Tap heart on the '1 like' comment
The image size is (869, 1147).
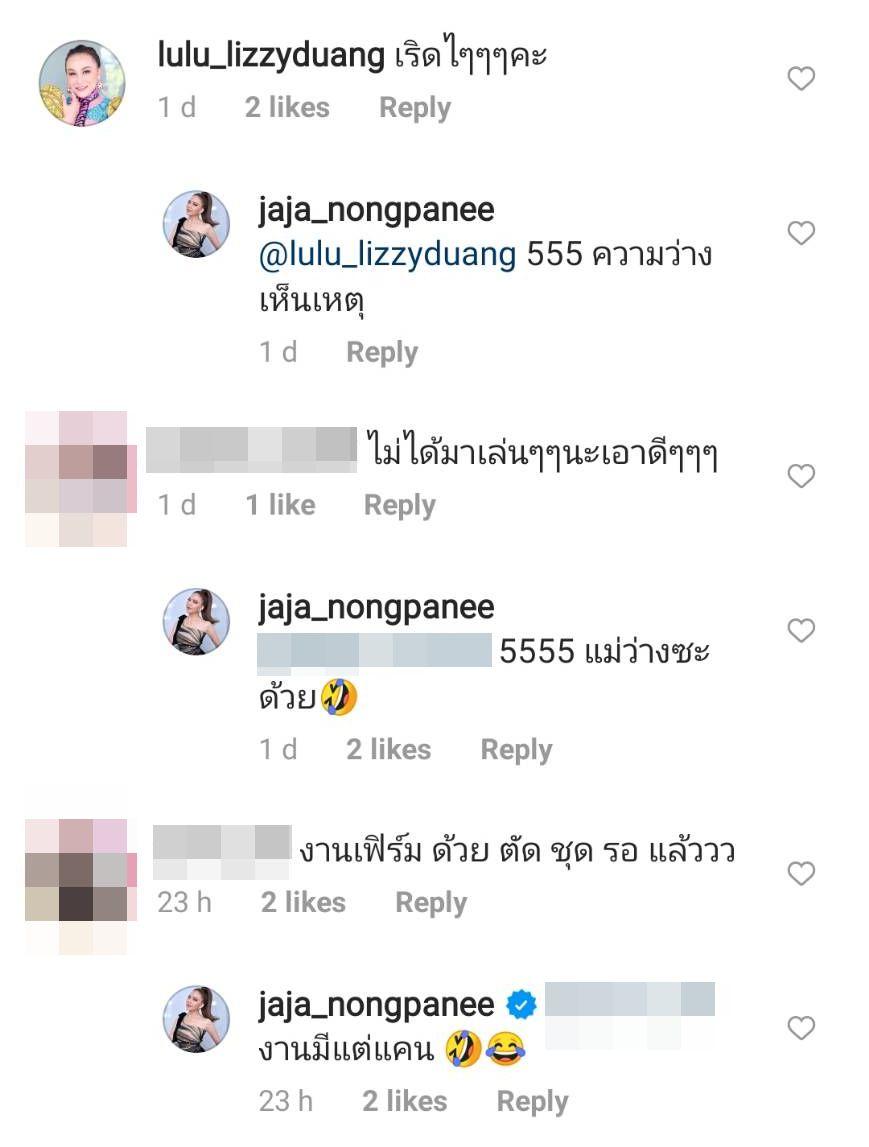pos(801,475)
